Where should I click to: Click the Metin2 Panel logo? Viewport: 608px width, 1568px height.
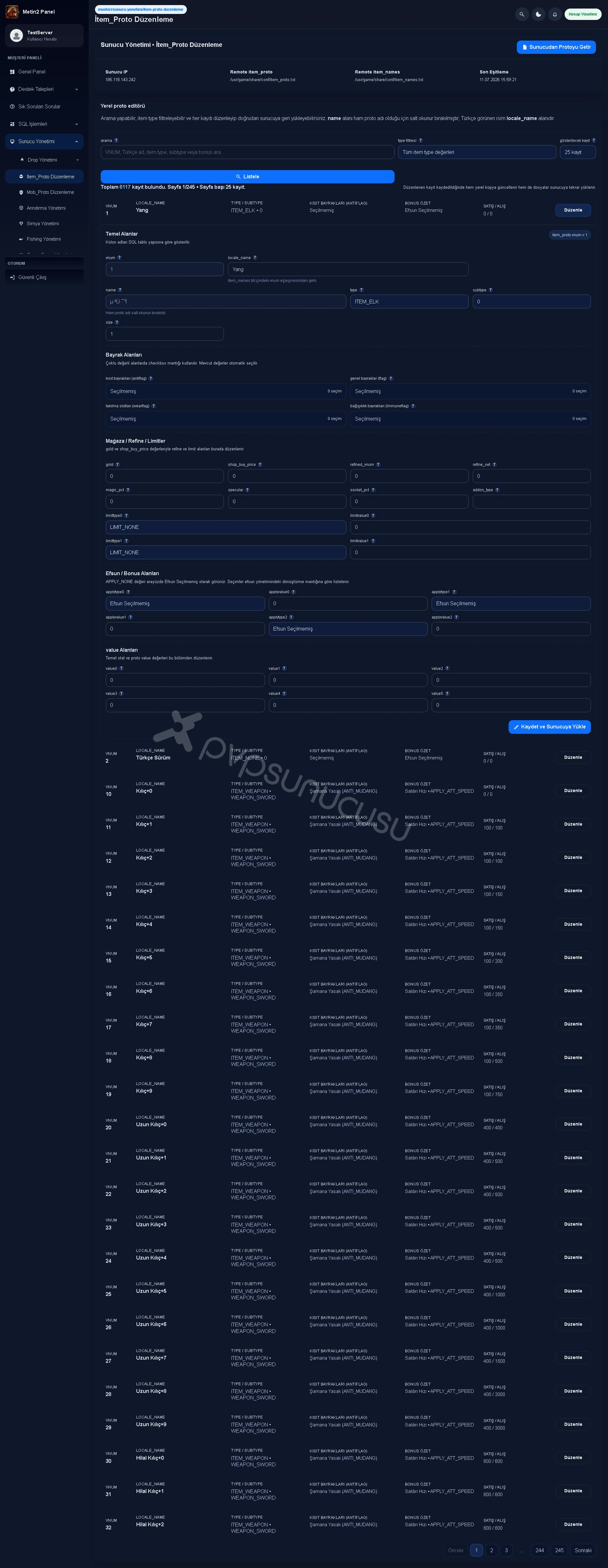[x=12, y=12]
